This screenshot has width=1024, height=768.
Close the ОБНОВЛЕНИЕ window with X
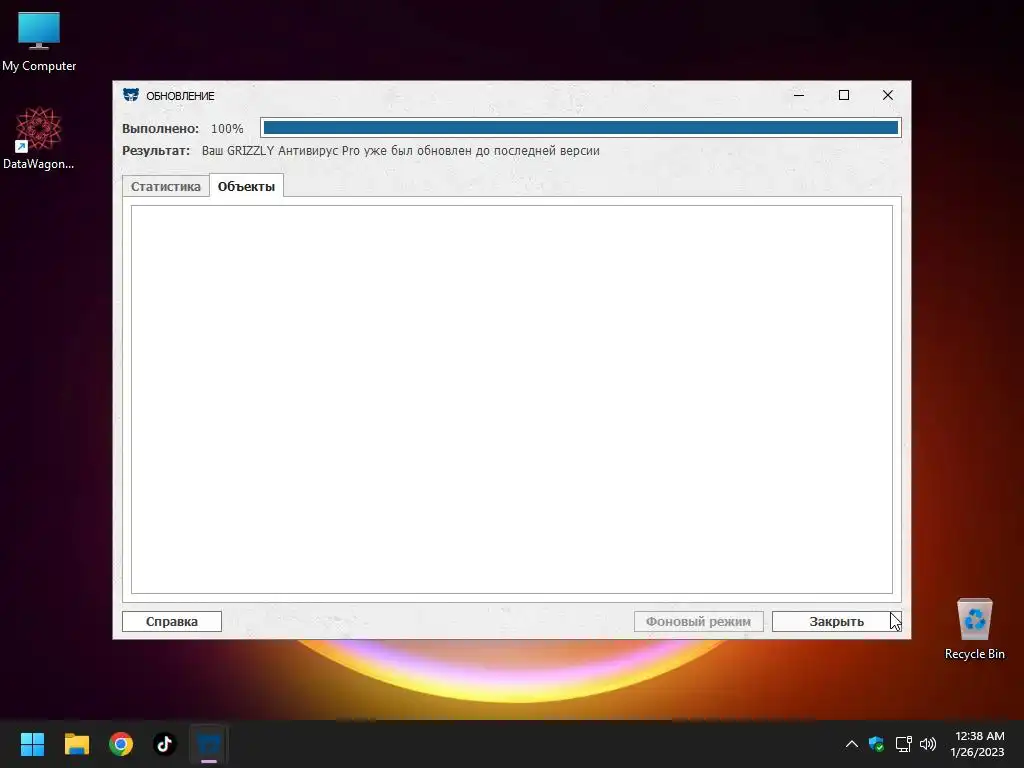point(888,95)
